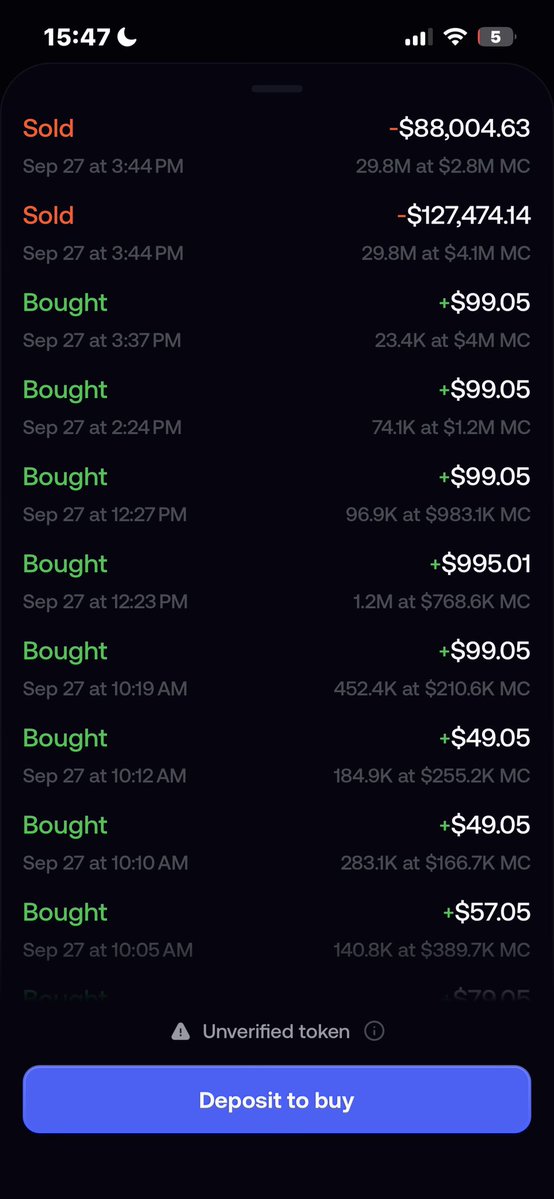Tap the 15:47 status bar clock

(x=77, y=37)
